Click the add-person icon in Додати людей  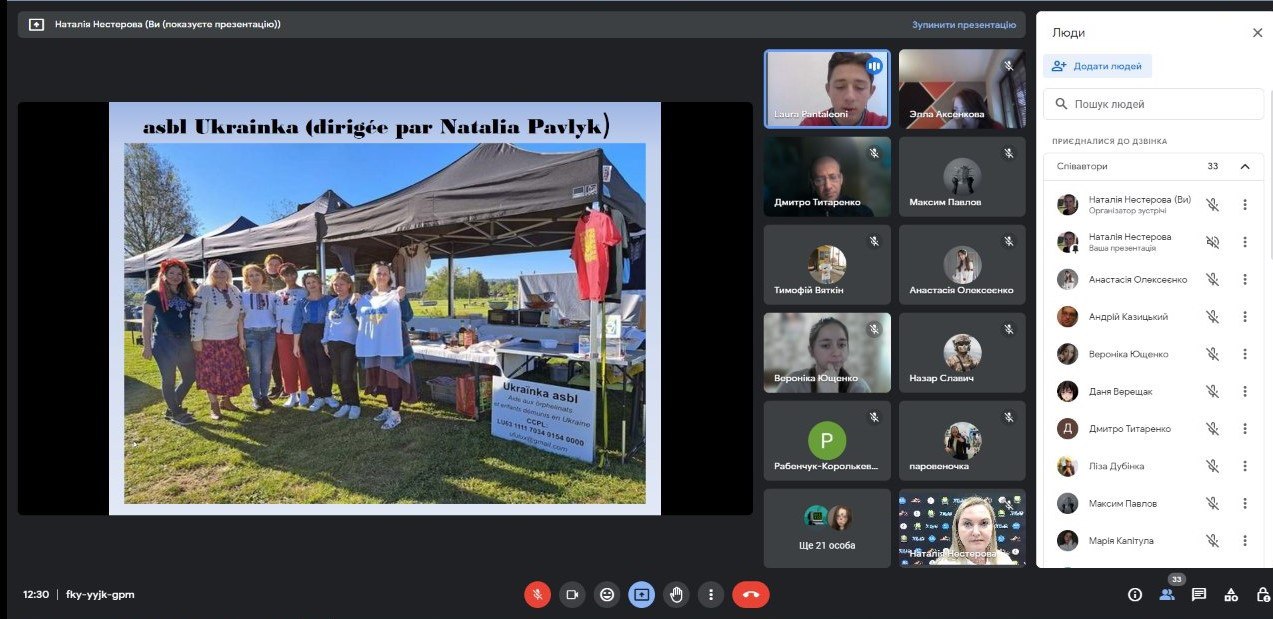point(1060,66)
